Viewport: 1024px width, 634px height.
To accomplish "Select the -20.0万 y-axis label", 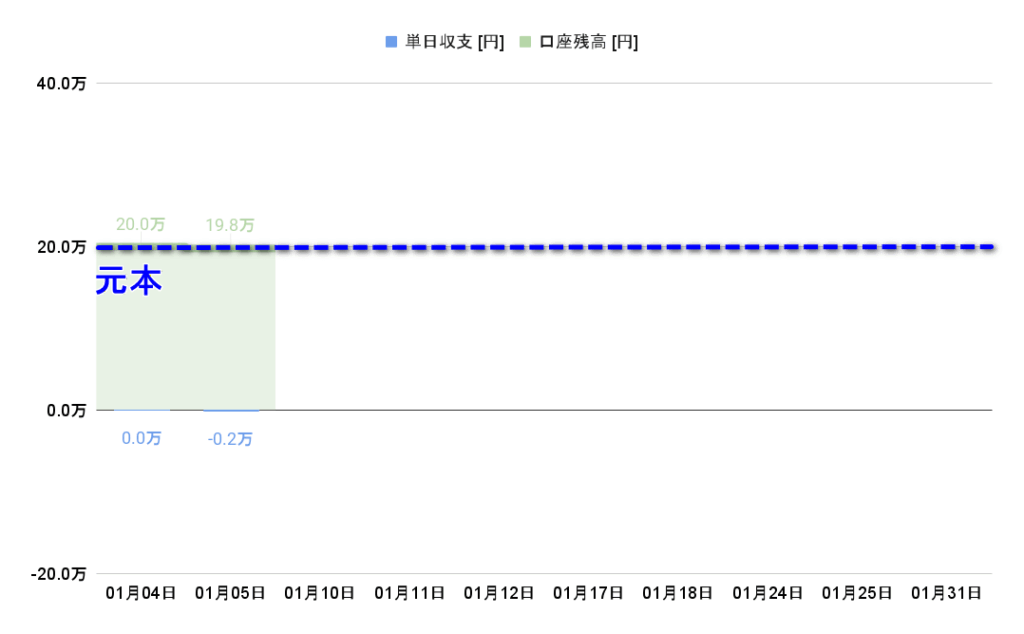I will pyautogui.click(x=58, y=574).
